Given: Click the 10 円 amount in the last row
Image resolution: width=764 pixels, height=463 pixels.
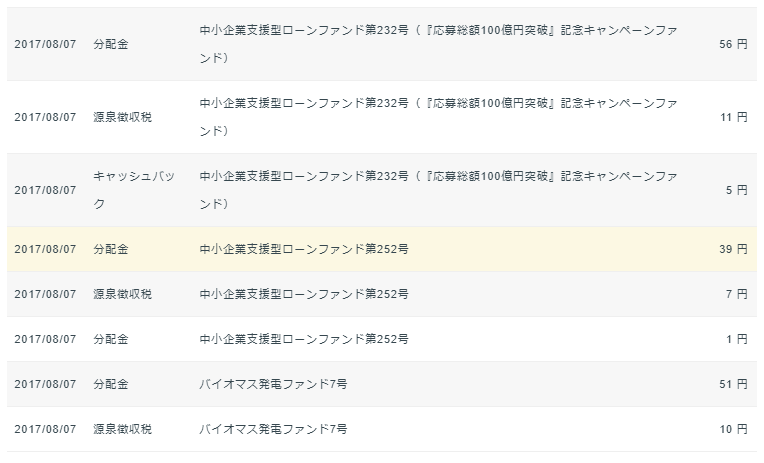Looking at the screenshot, I should [733, 429].
